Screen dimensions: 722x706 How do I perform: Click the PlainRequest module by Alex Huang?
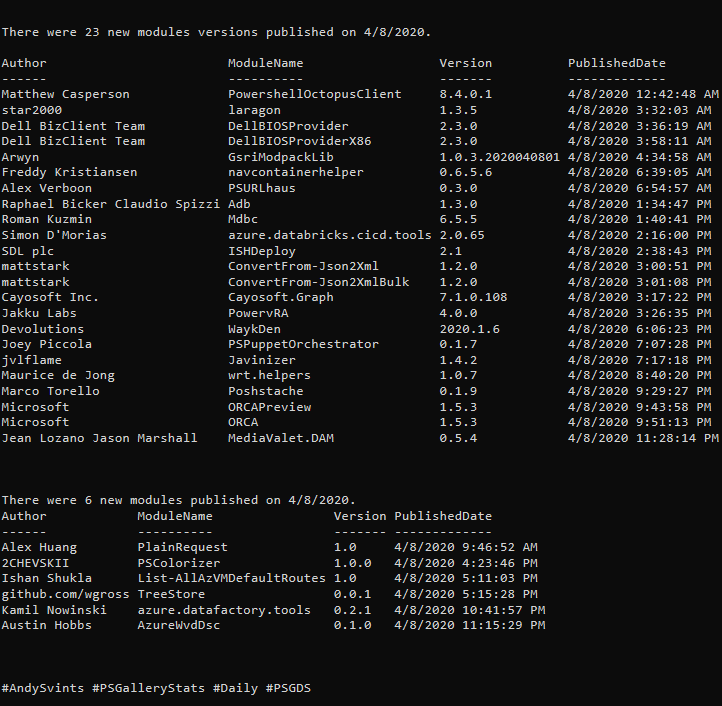pyautogui.click(x=182, y=547)
